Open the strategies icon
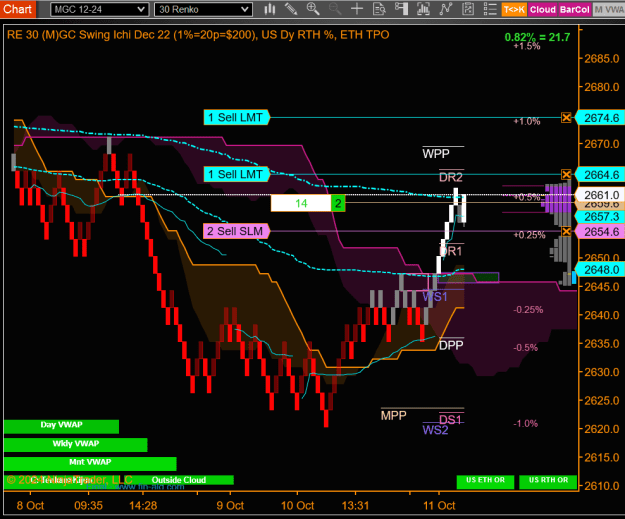 point(468,9)
